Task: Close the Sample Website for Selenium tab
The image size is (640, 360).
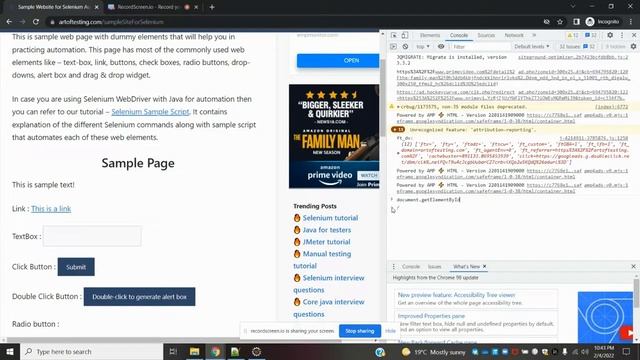Action: point(96,7)
